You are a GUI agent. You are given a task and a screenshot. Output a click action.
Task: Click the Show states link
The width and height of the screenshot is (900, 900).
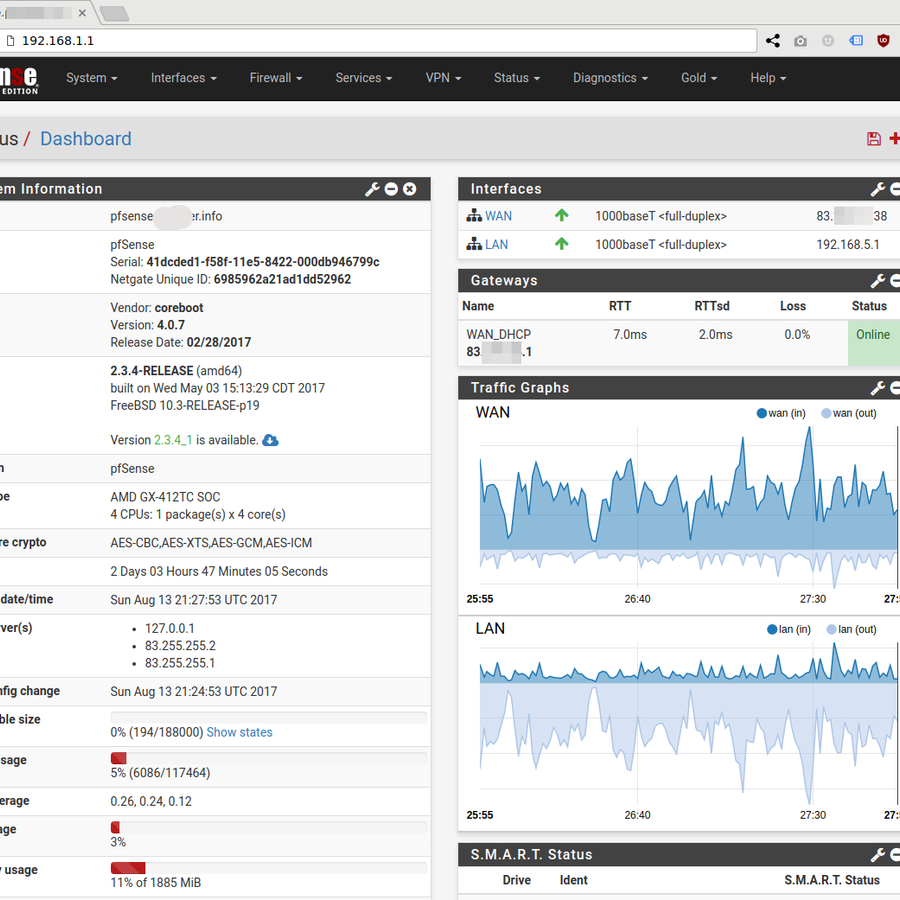239,732
